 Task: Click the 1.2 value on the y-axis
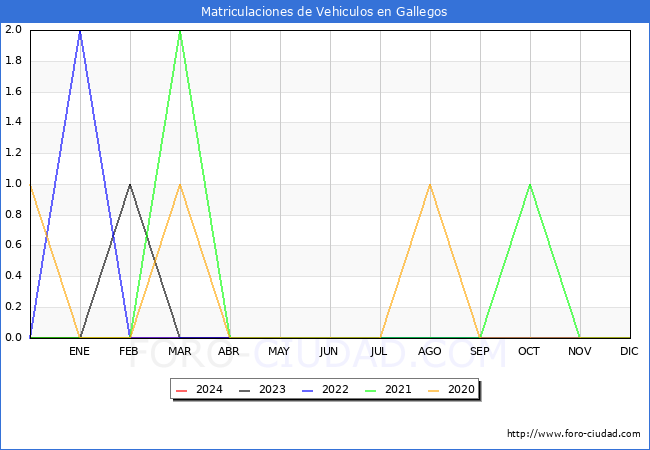click(13, 152)
